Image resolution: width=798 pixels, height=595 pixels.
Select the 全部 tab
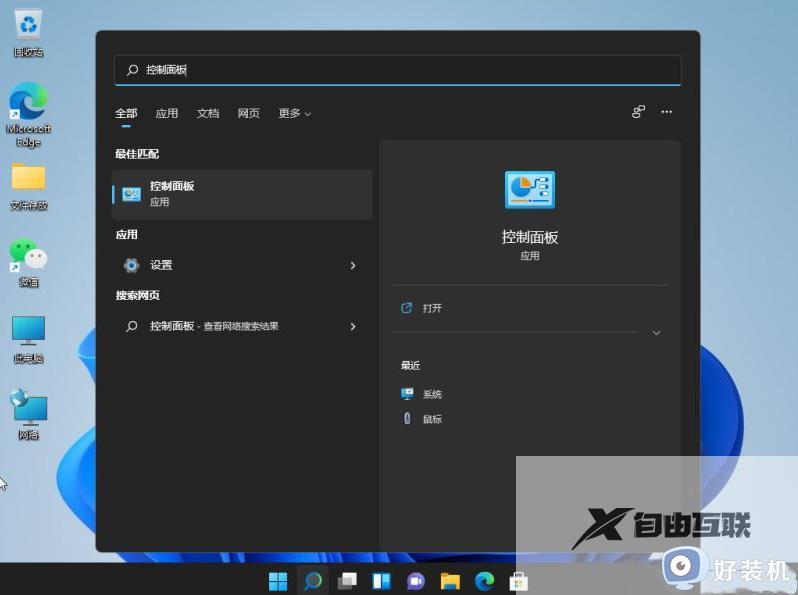click(x=126, y=114)
